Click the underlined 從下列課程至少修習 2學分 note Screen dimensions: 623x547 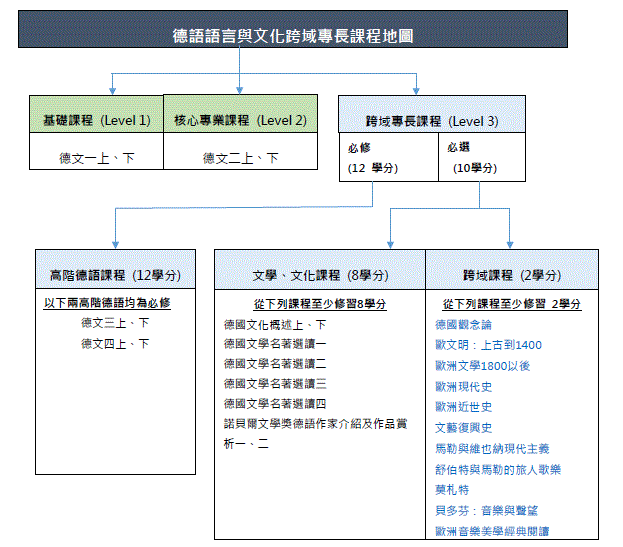(512, 304)
